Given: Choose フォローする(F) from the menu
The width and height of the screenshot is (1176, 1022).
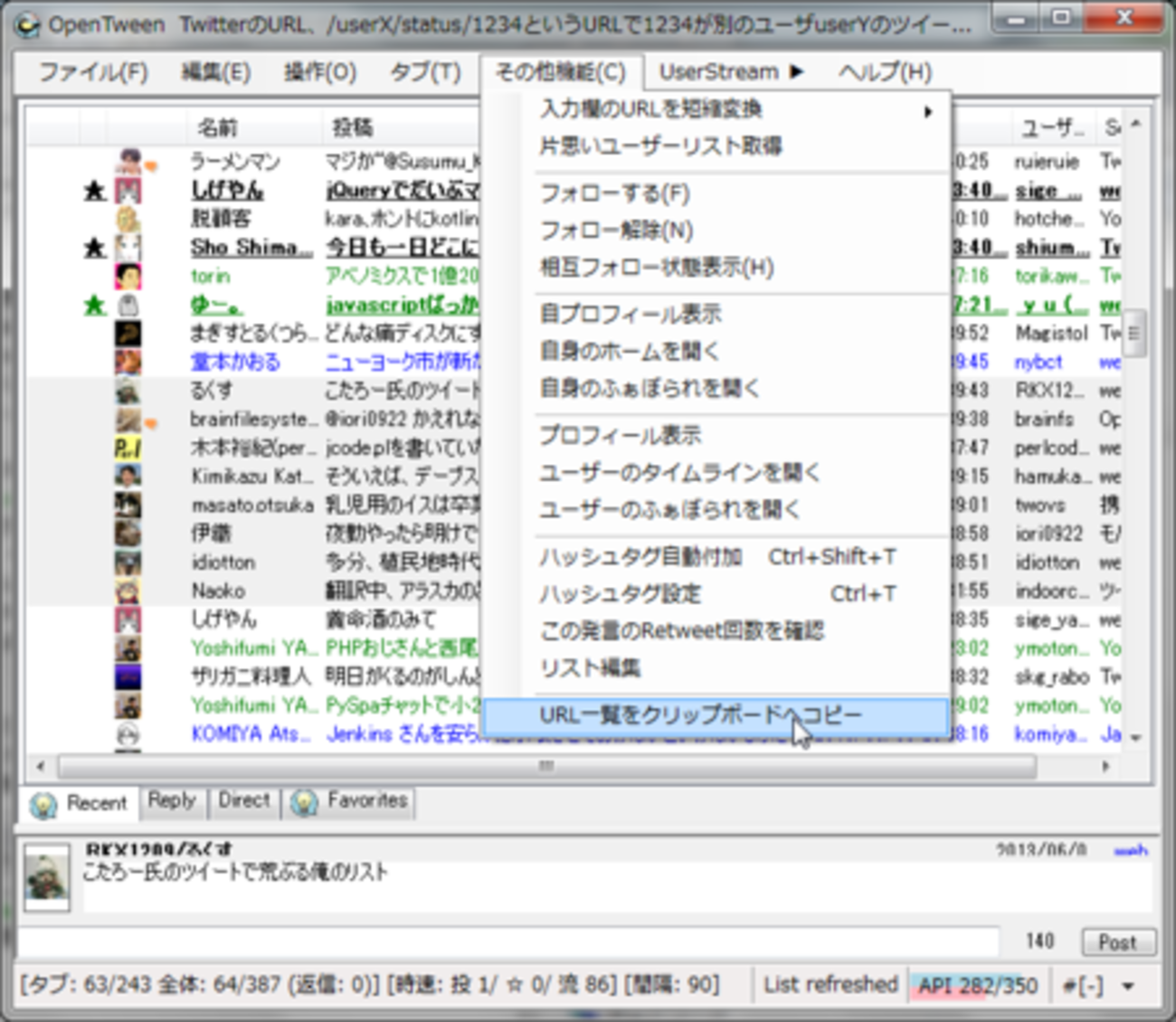Looking at the screenshot, I should pos(615,194).
